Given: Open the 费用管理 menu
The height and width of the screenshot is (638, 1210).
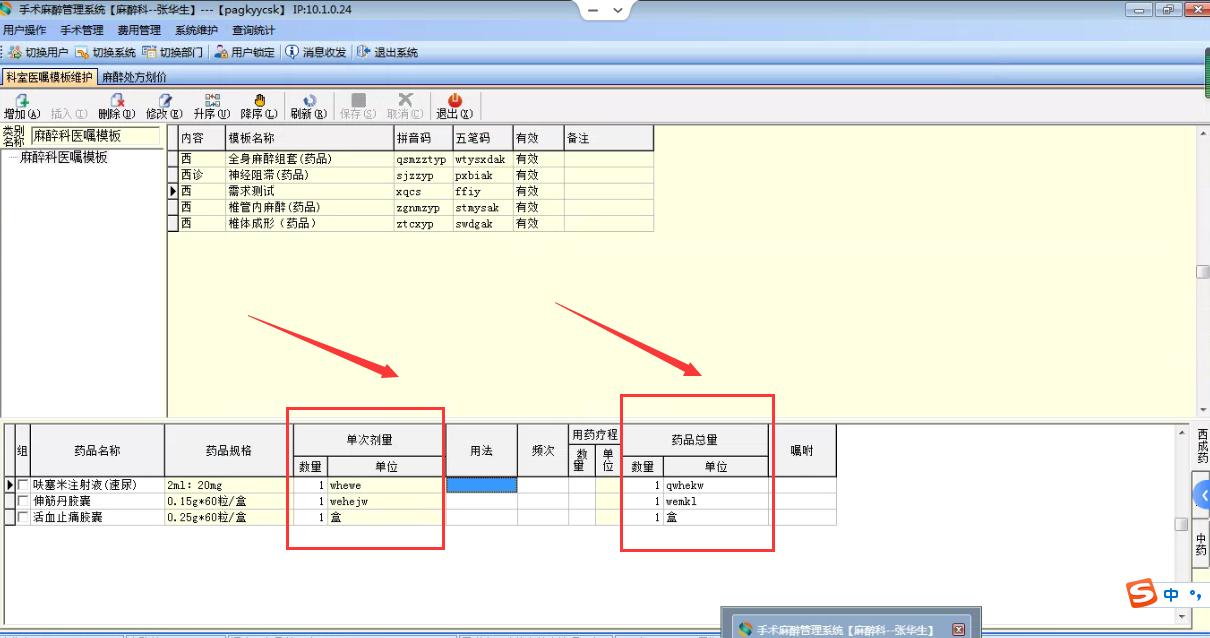Looking at the screenshot, I should (x=139, y=31).
